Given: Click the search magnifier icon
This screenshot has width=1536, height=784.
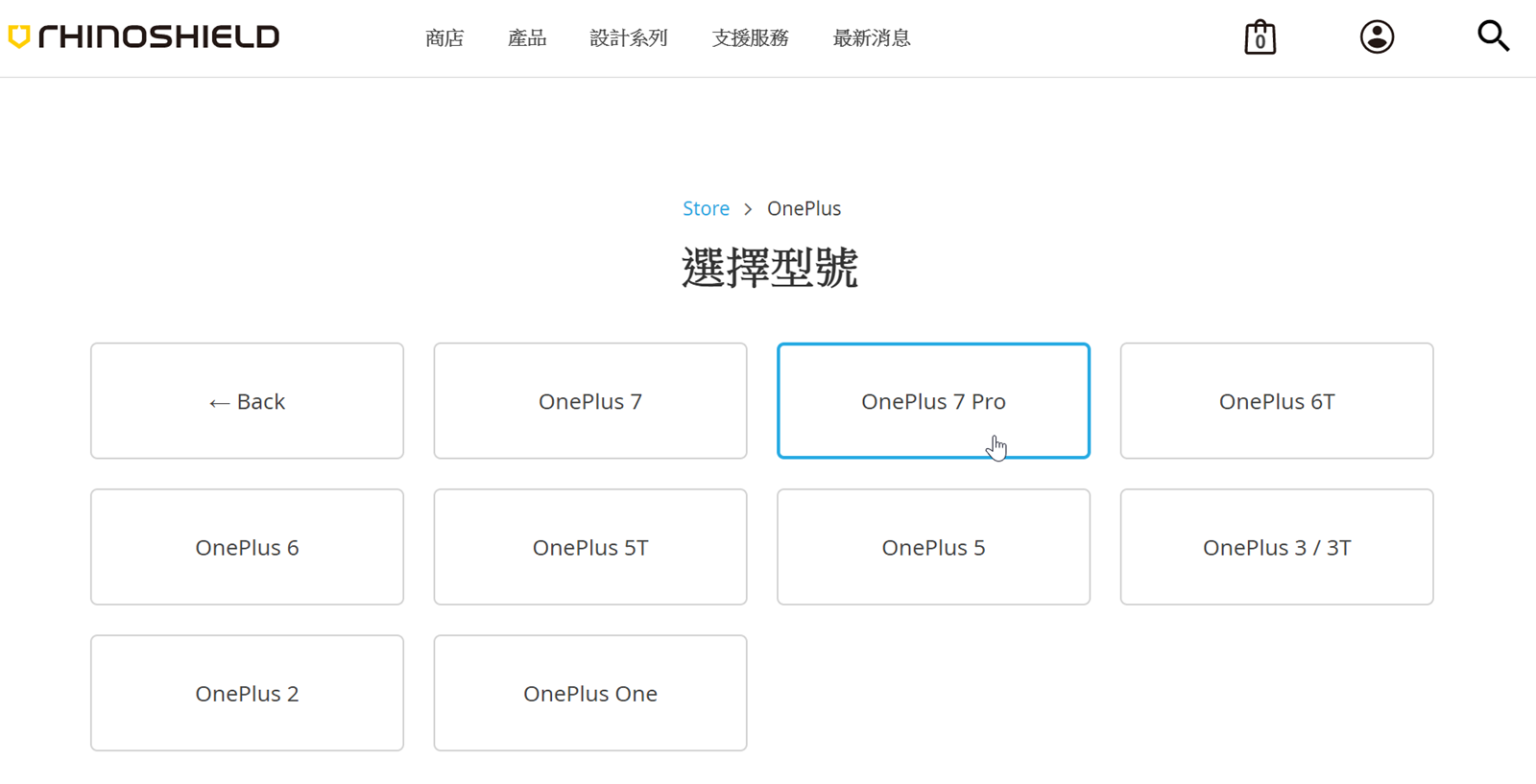Looking at the screenshot, I should pos(1493,36).
